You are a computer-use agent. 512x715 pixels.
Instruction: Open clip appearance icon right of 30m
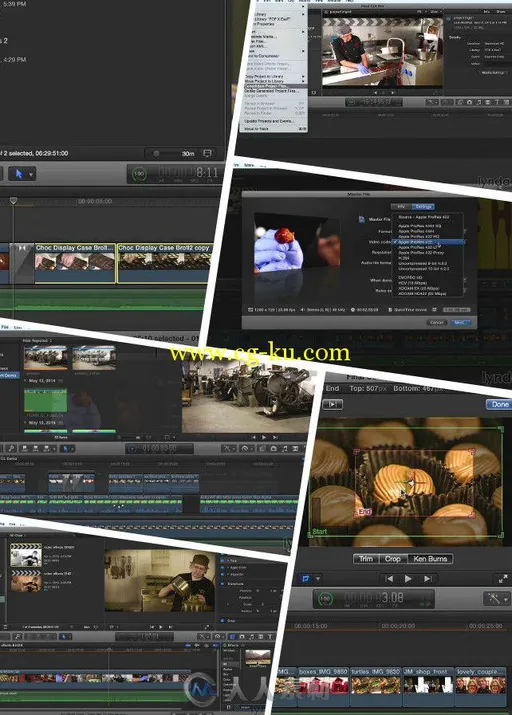(207, 153)
